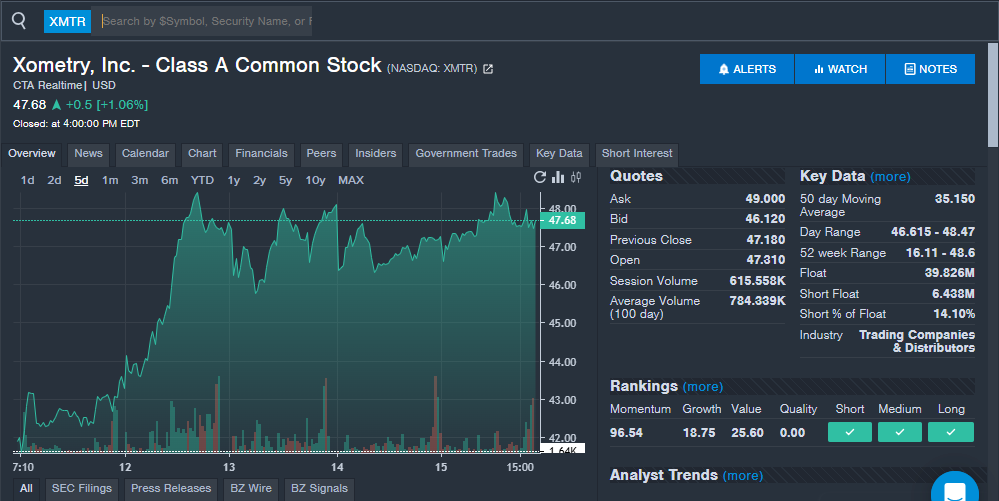The height and width of the screenshot is (501, 999).
Task: Select the 1d chart range
Action: coord(27,180)
